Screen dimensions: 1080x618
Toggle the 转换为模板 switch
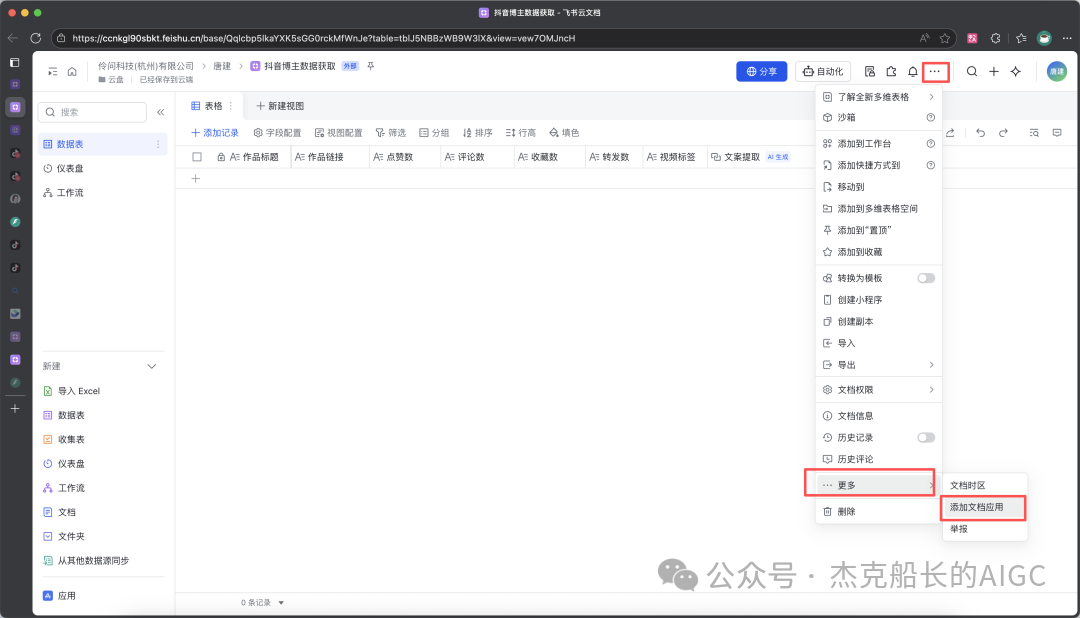pyautogui.click(x=926, y=278)
